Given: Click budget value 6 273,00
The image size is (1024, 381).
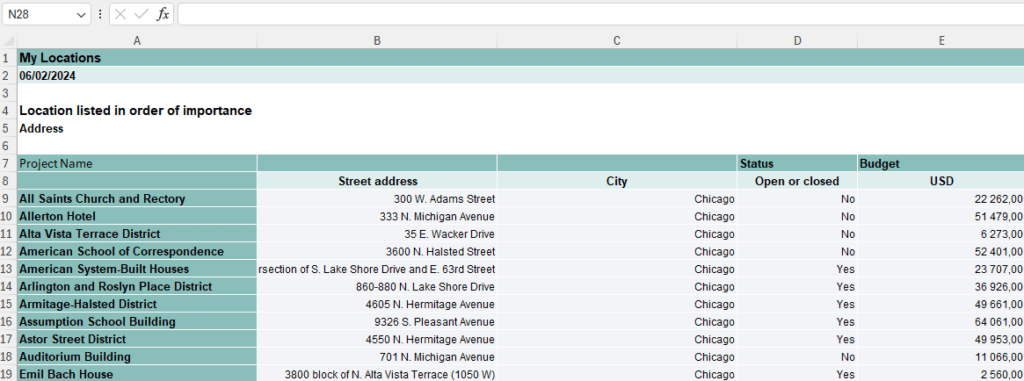Looking at the screenshot, I should click(x=941, y=234).
